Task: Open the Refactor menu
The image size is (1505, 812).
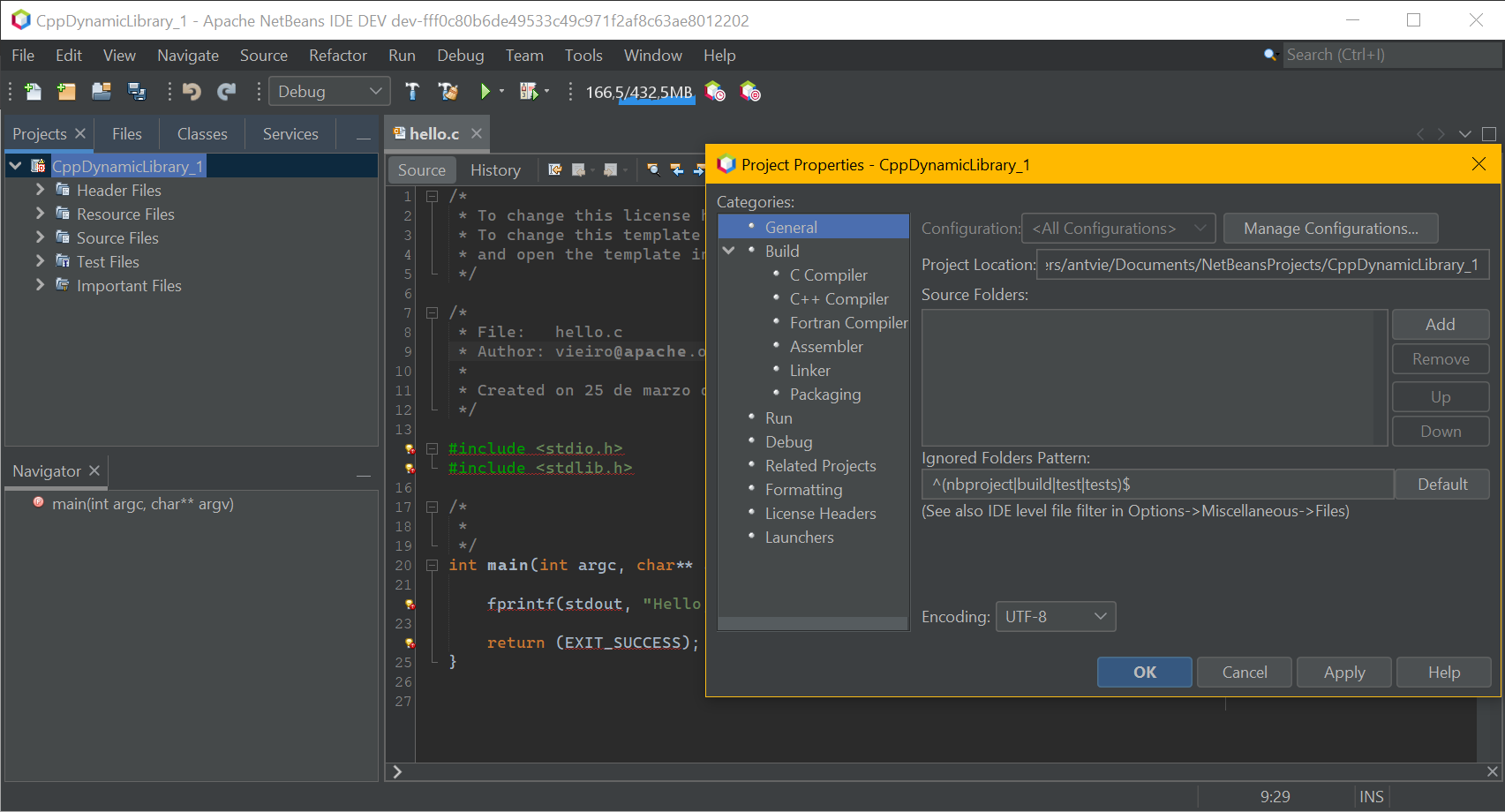Action: [337, 56]
